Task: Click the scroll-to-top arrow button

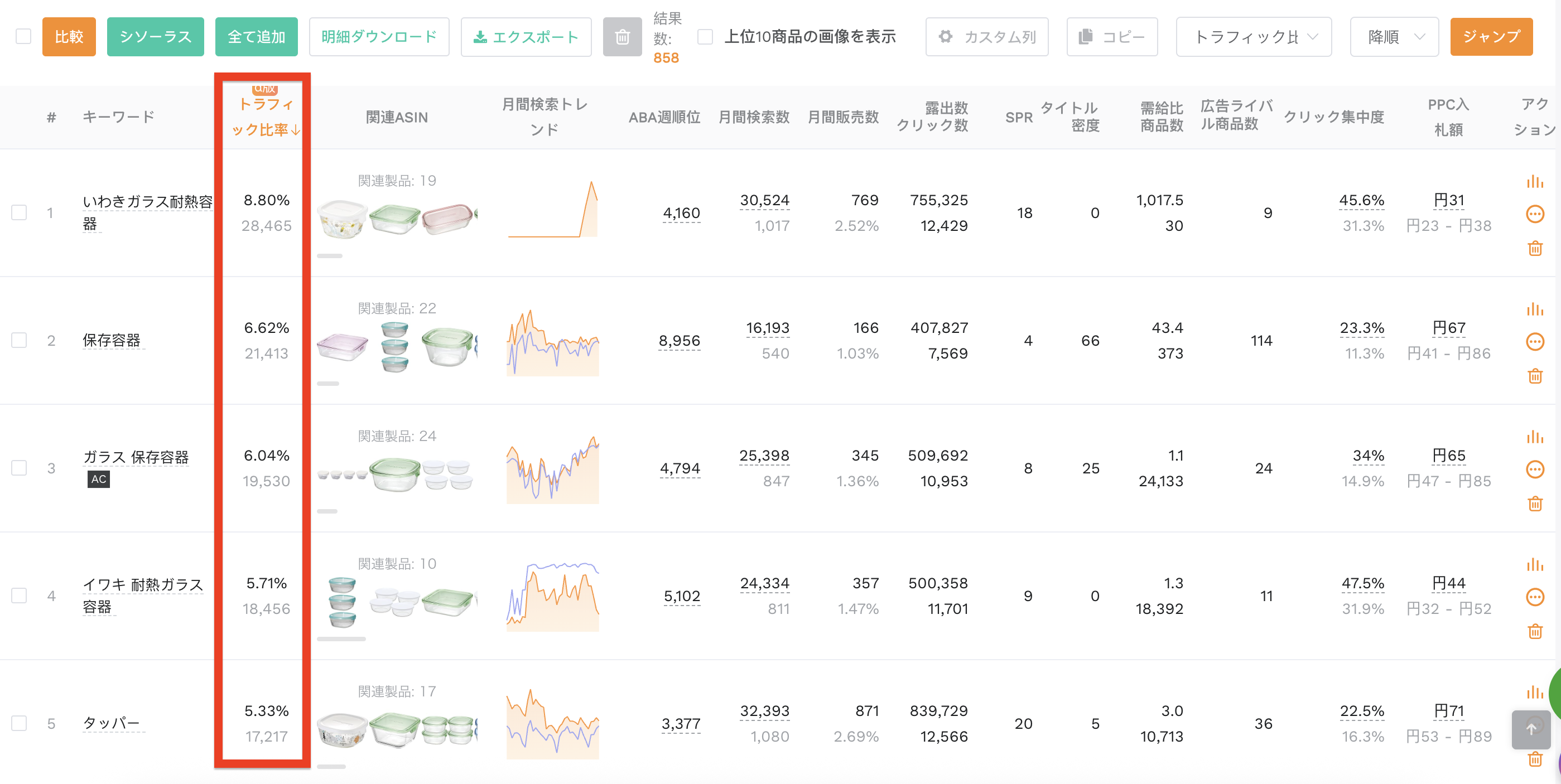Action: (x=1531, y=729)
